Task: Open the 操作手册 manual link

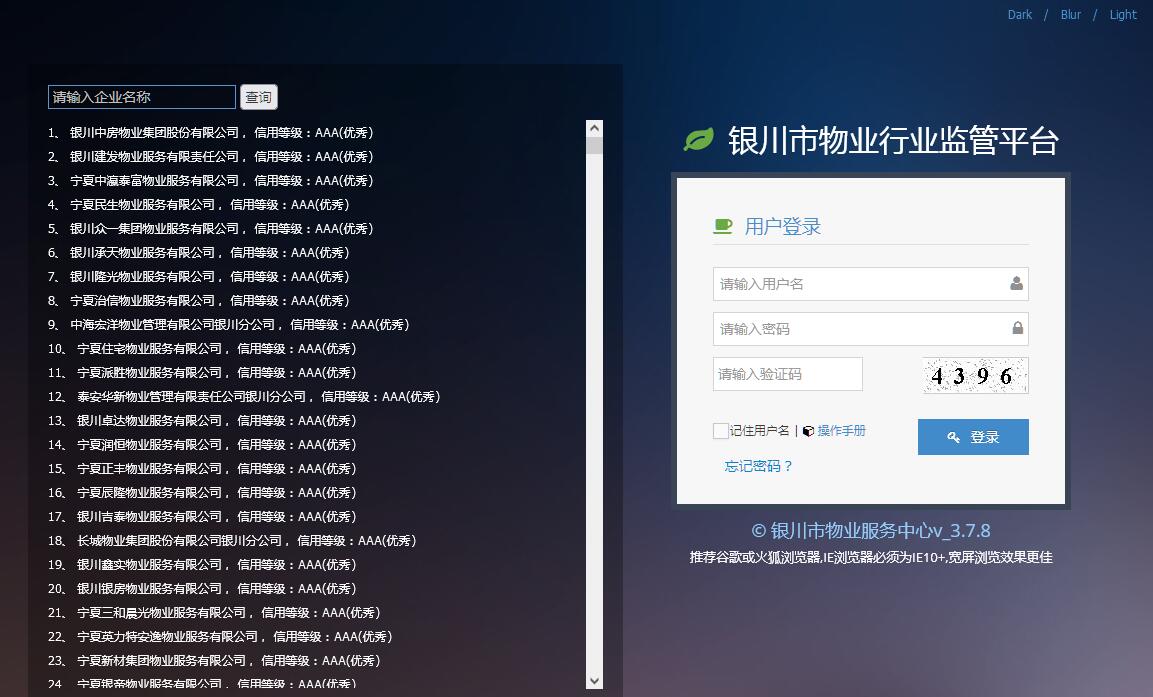Action: click(x=841, y=431)
